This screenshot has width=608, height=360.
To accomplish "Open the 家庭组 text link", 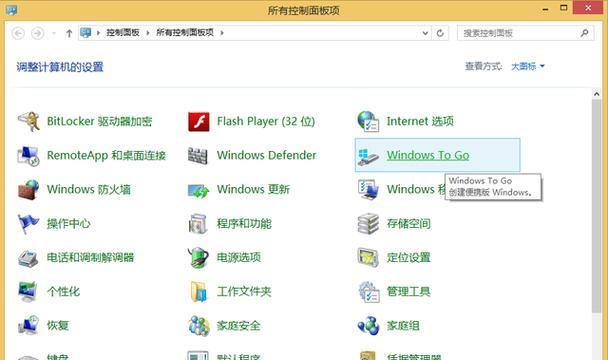I will [x=403, y=325].
